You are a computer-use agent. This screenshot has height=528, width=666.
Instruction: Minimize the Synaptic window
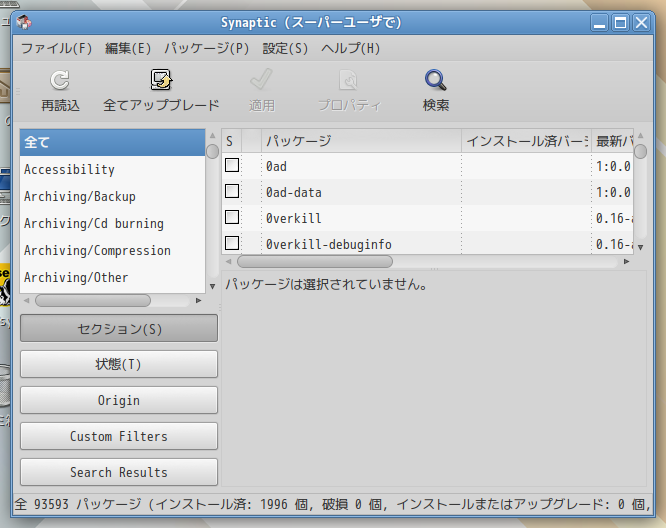point(599,22)
